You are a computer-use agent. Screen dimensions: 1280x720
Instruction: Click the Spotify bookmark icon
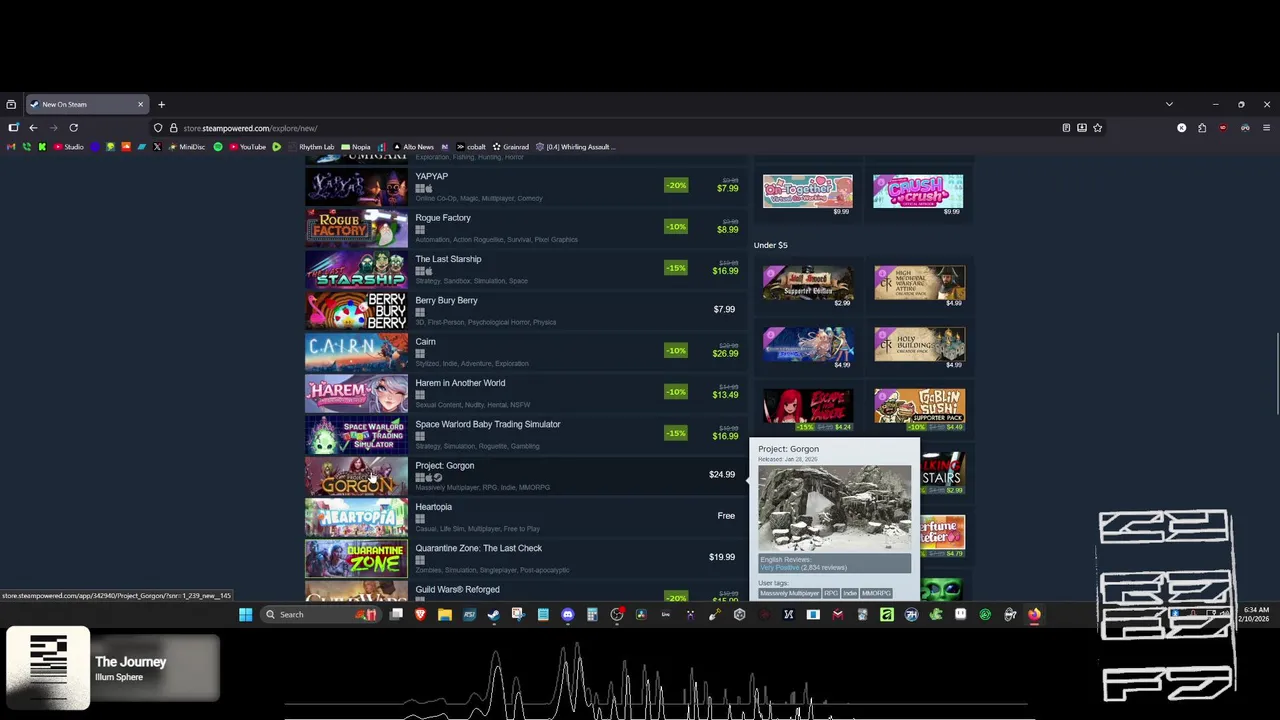[x=218, y=147]
